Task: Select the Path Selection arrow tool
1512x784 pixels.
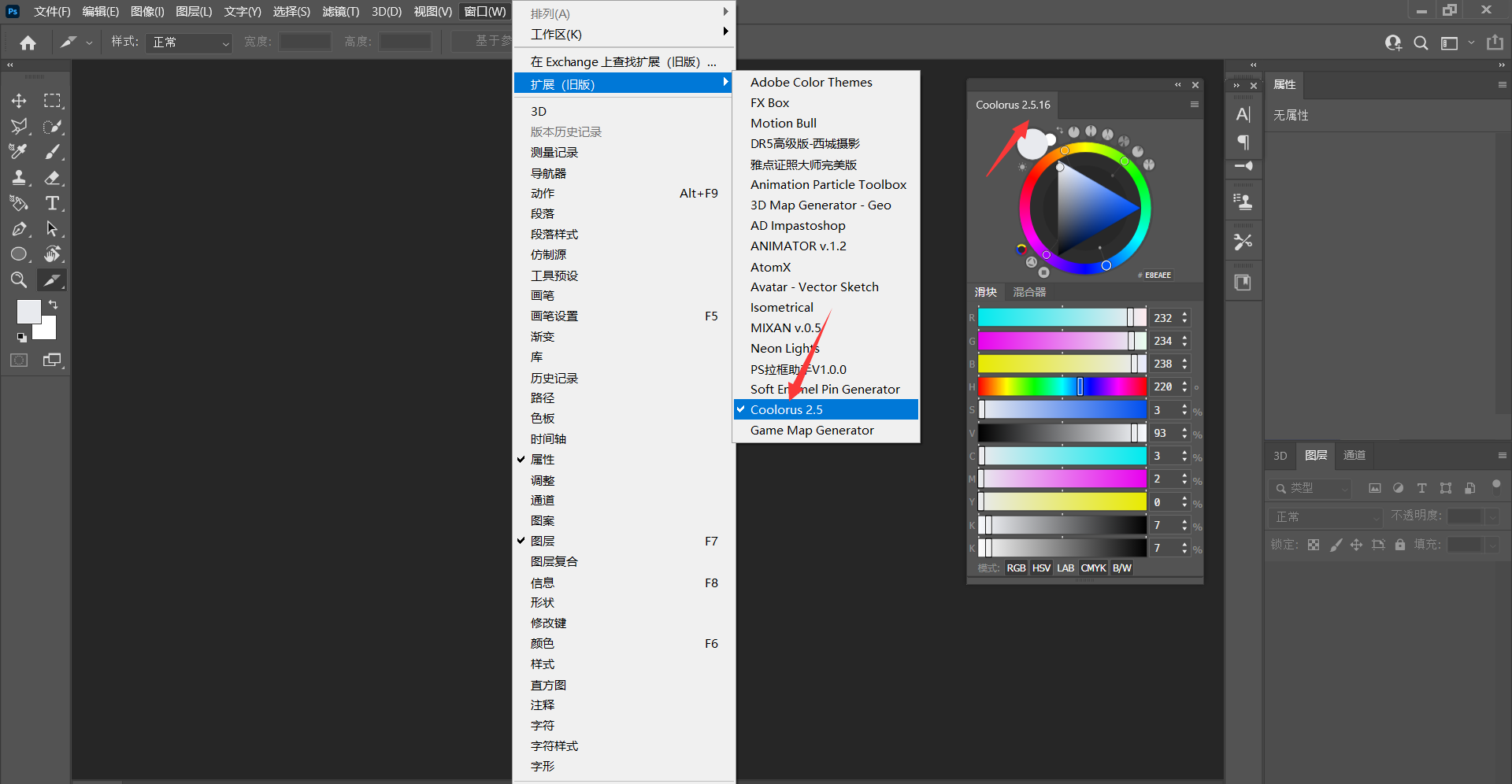Action: tap(52, 229)
